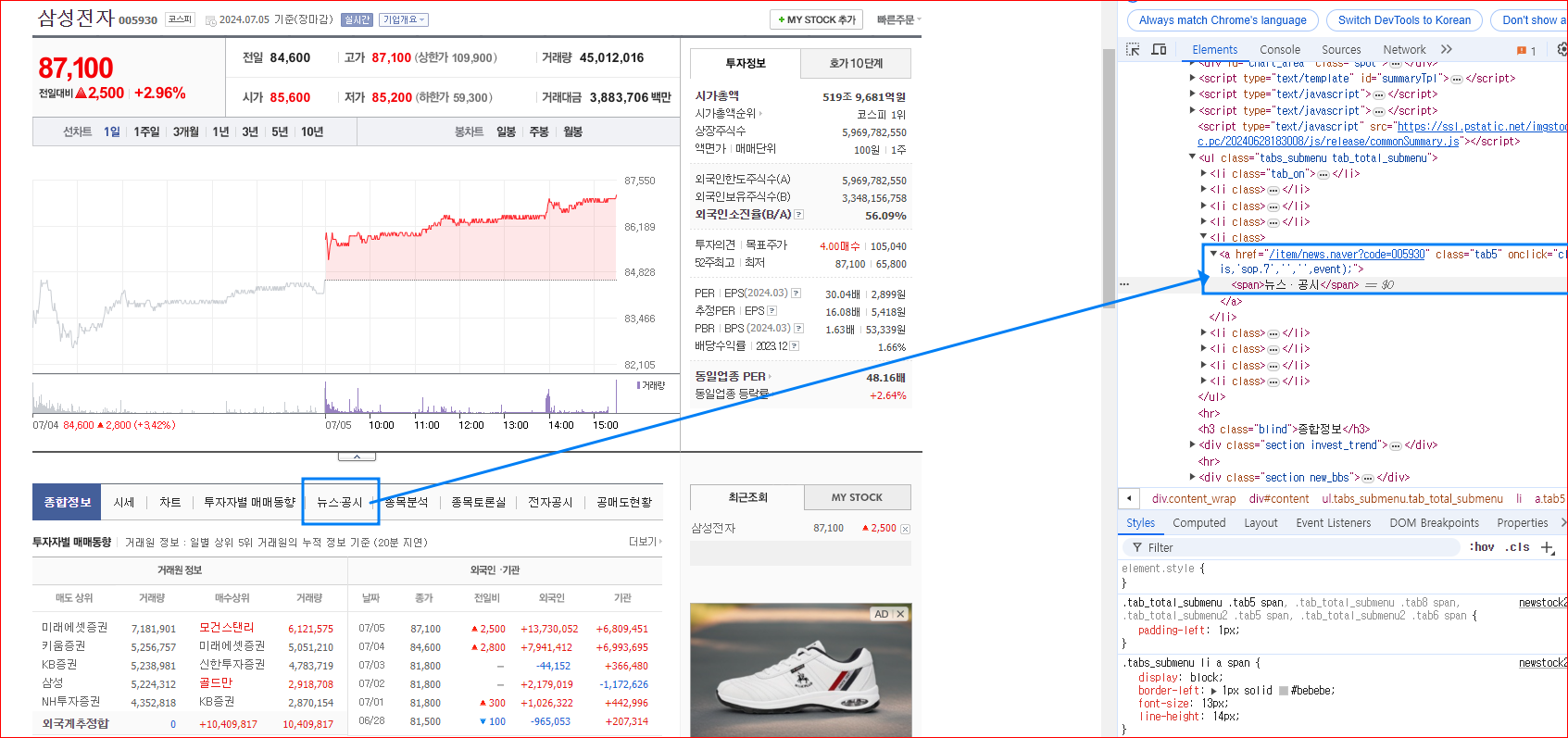Expand div section new_bbs node
Image resolution: width=1568 pixels, height=738 pixels.
1192,477
